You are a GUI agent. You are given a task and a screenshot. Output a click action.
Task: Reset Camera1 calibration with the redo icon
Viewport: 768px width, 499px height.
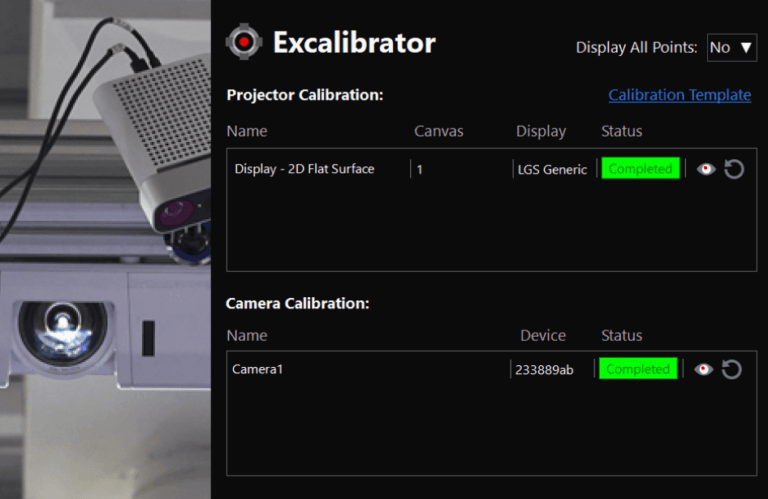[x=732, y=369]
